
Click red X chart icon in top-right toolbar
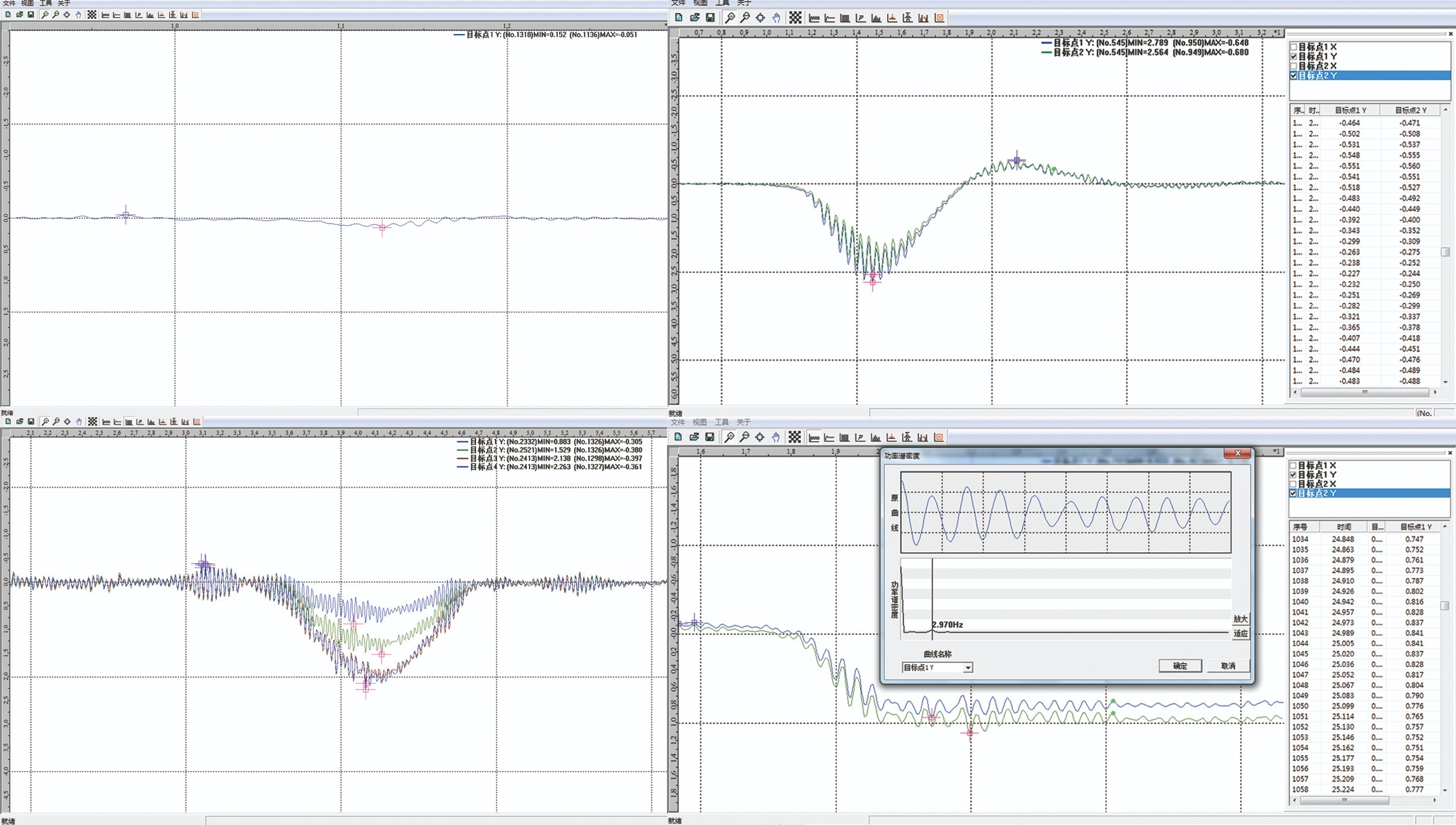pos(939,18)
